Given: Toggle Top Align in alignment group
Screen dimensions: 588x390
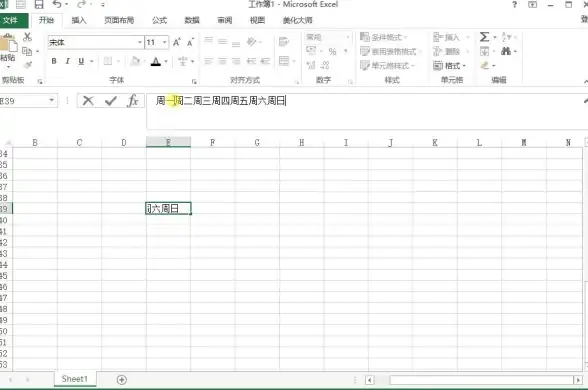Looking at the screenshot, I should [208, 40].
